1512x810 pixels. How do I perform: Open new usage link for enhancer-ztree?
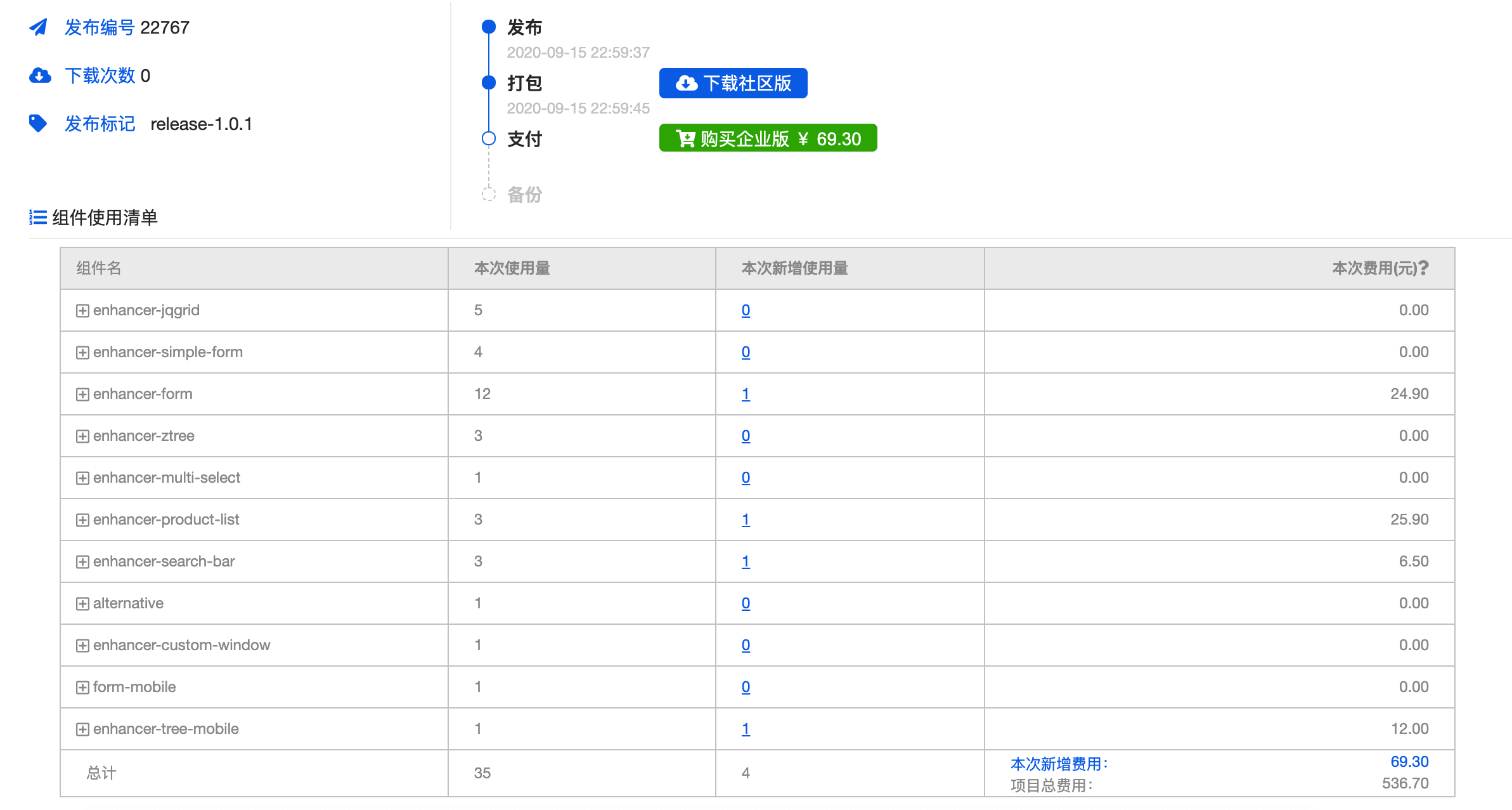coord(746,436)
